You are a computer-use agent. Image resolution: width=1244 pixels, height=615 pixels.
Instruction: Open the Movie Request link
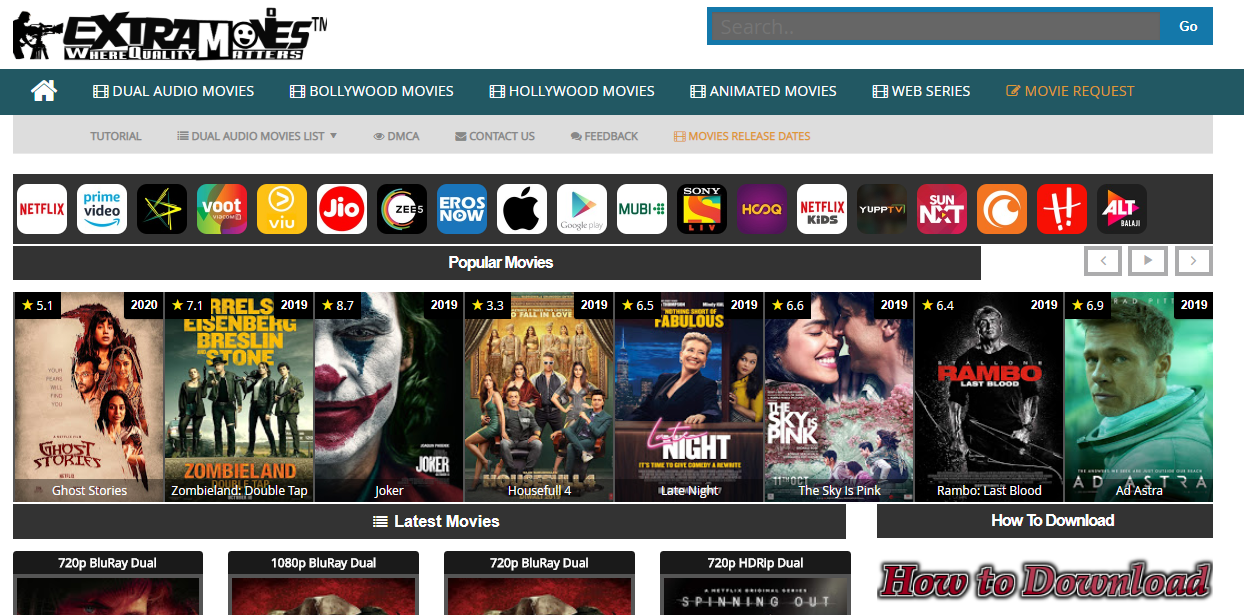tap(1070, 91)
